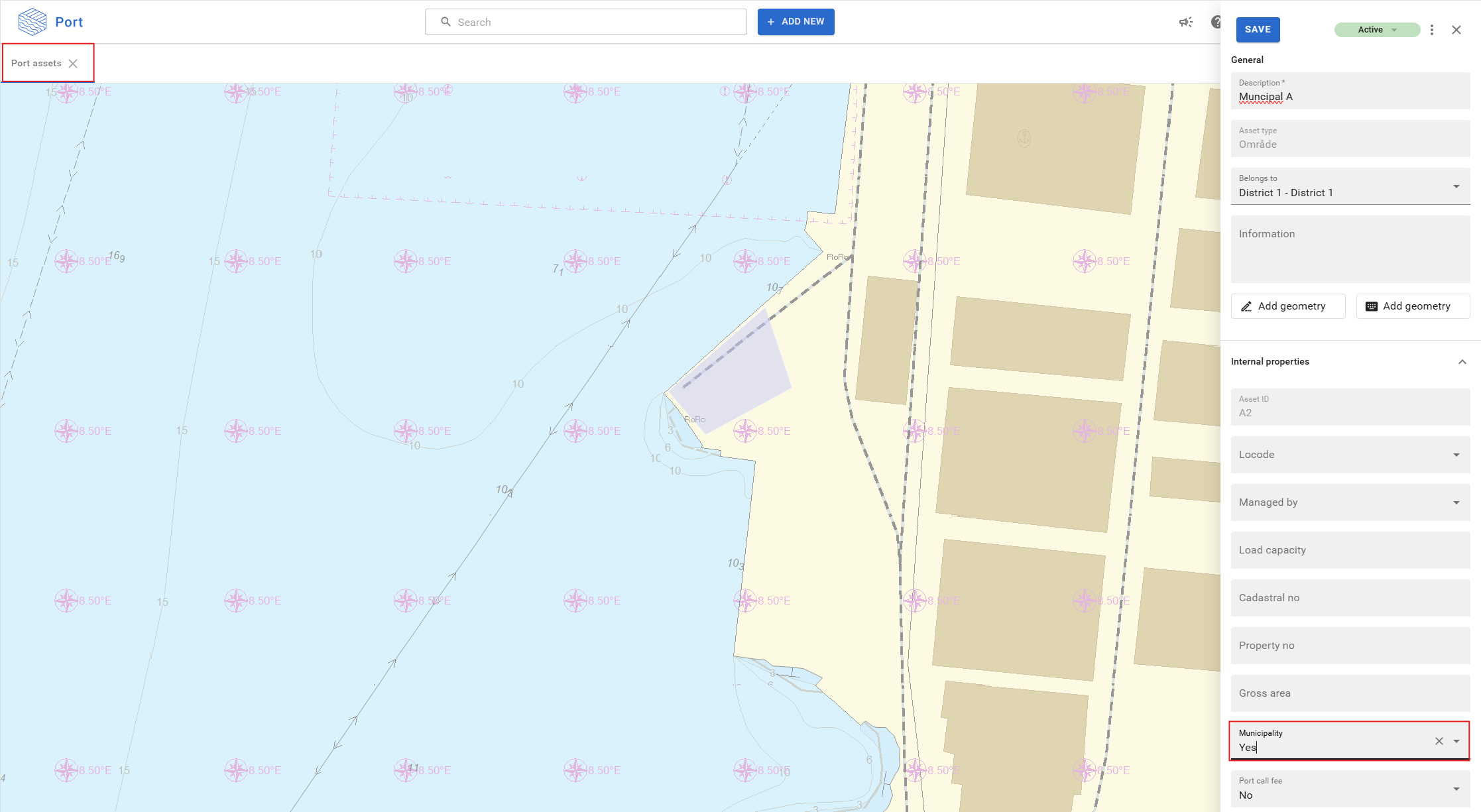Click the SAVE button
This screenshot has height=812, width=1481.
[x=1257, y=30]
